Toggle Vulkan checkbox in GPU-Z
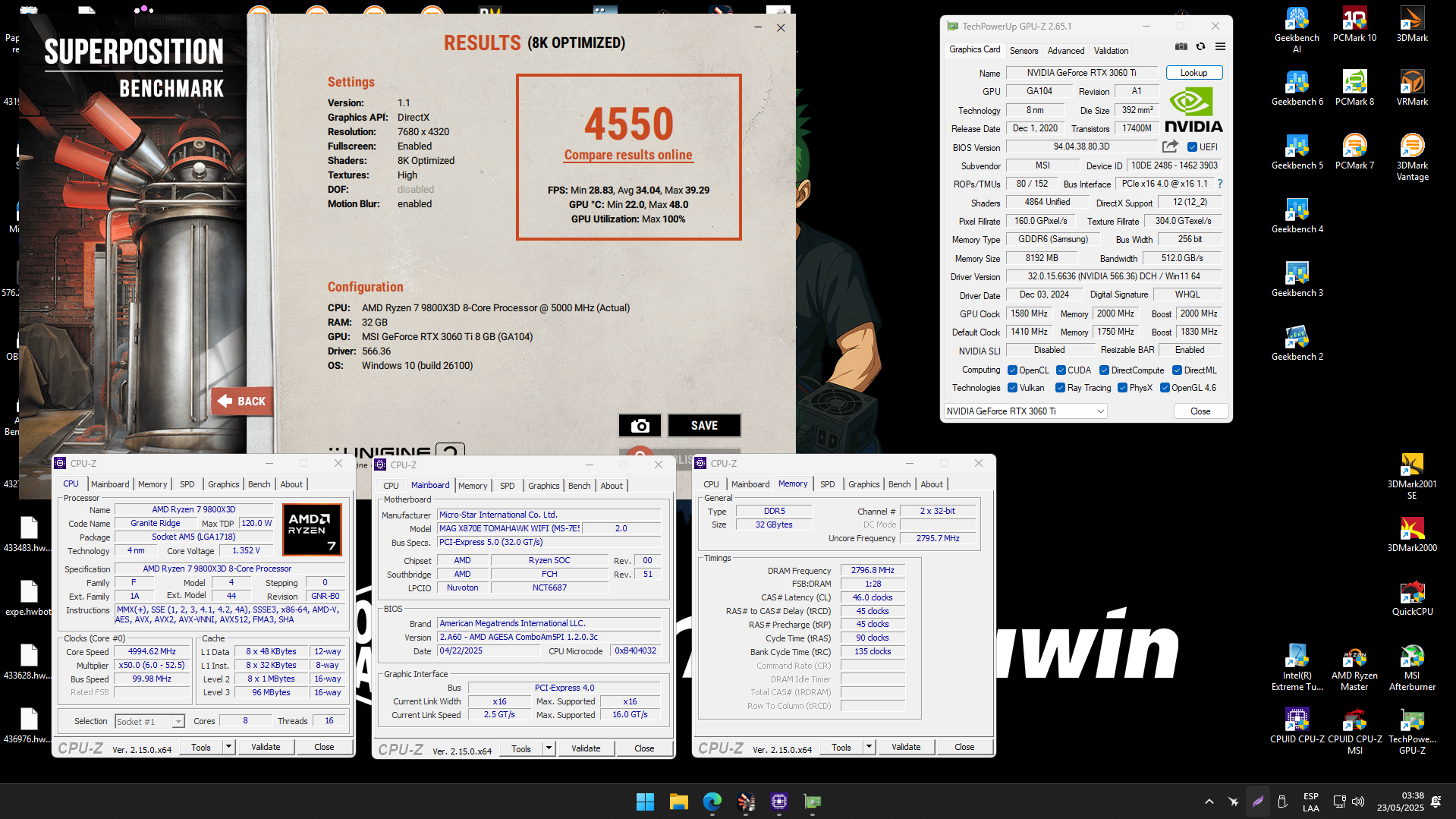Viewport: 1456px width, 819px height. click(1012, 388)
